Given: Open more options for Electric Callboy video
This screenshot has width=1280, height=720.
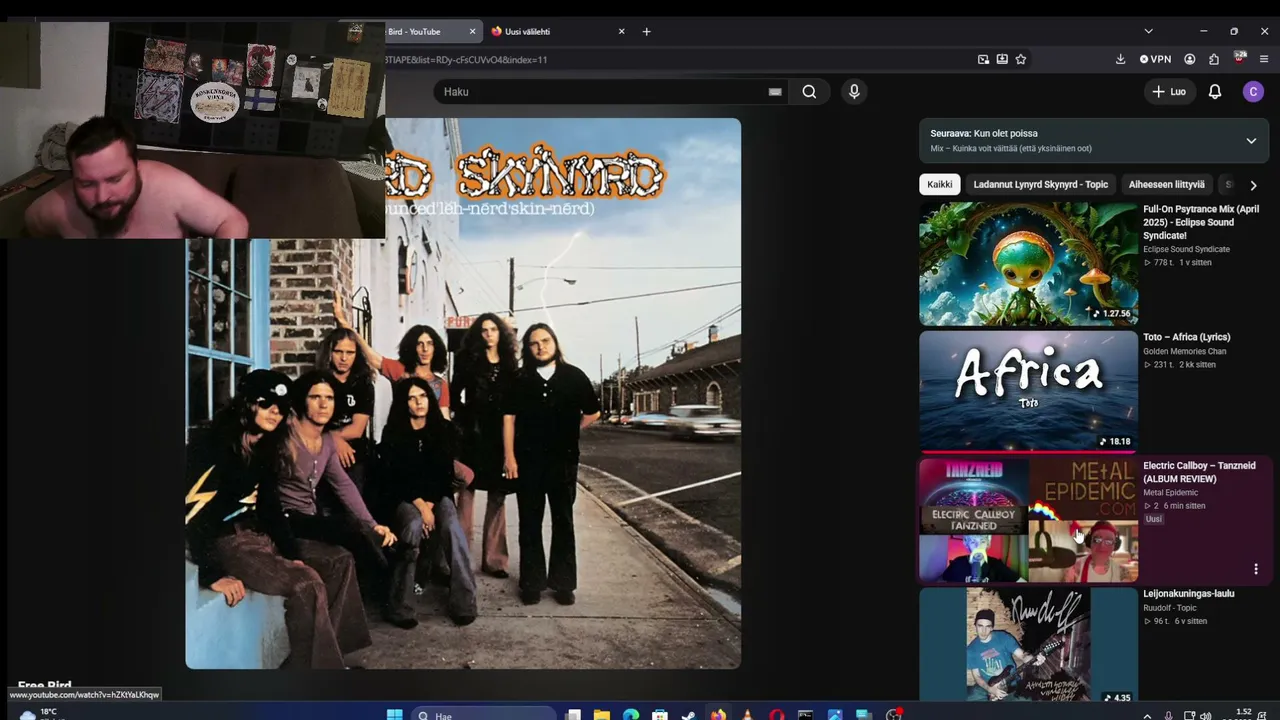Looking at the screenshot, I should click(x=1256, y=569).
